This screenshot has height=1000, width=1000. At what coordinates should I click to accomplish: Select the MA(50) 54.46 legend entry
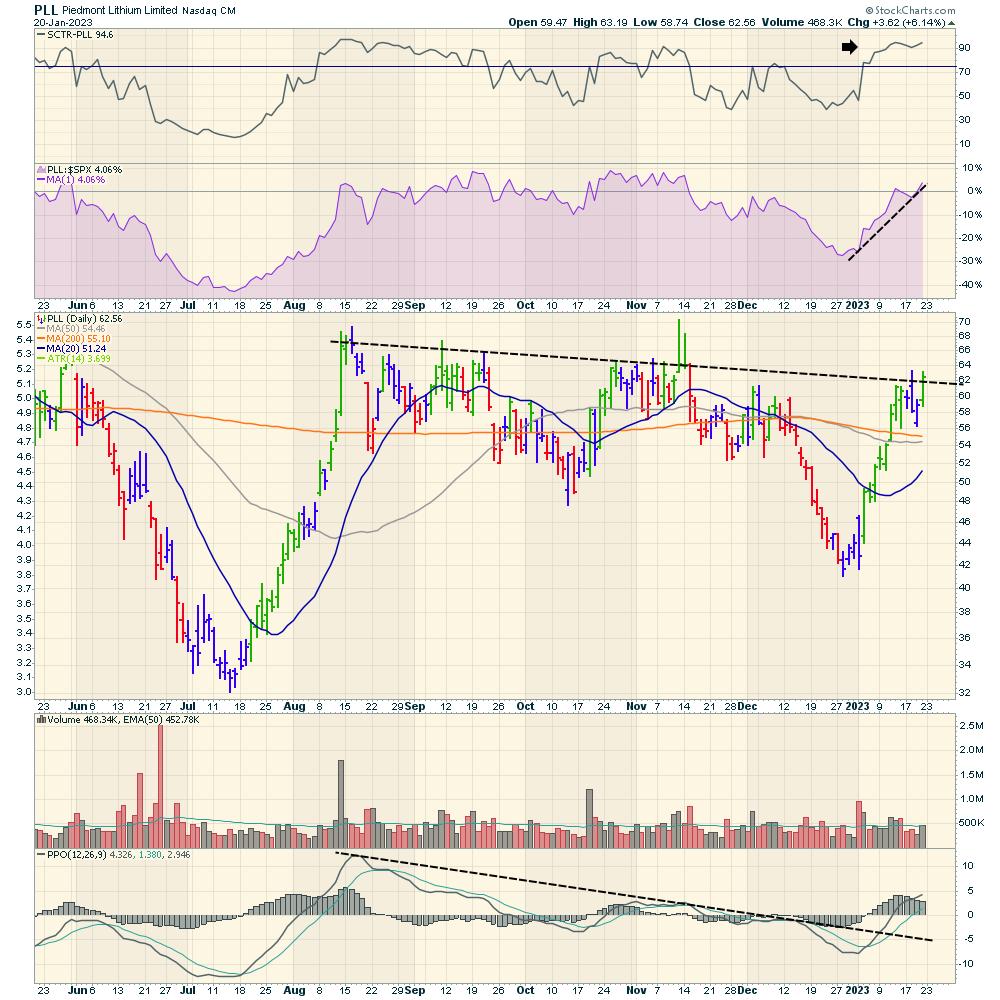pos(76,328)
